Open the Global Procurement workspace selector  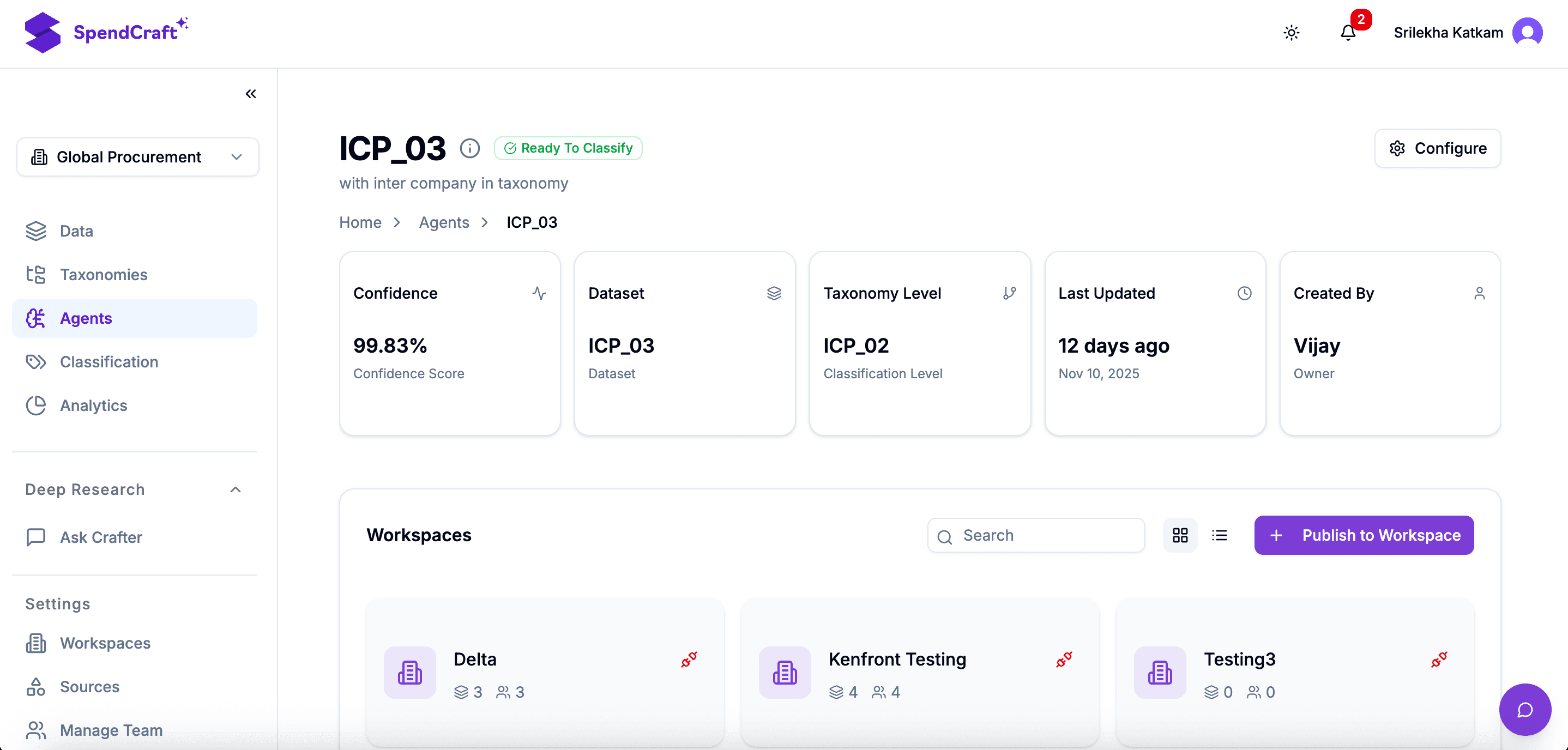click(137, 156)
